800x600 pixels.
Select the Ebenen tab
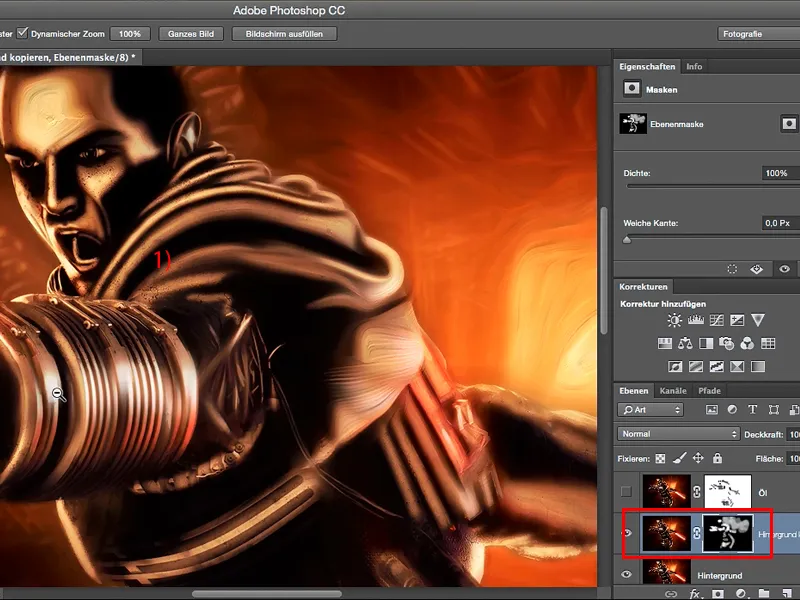[x=634, y=391]
